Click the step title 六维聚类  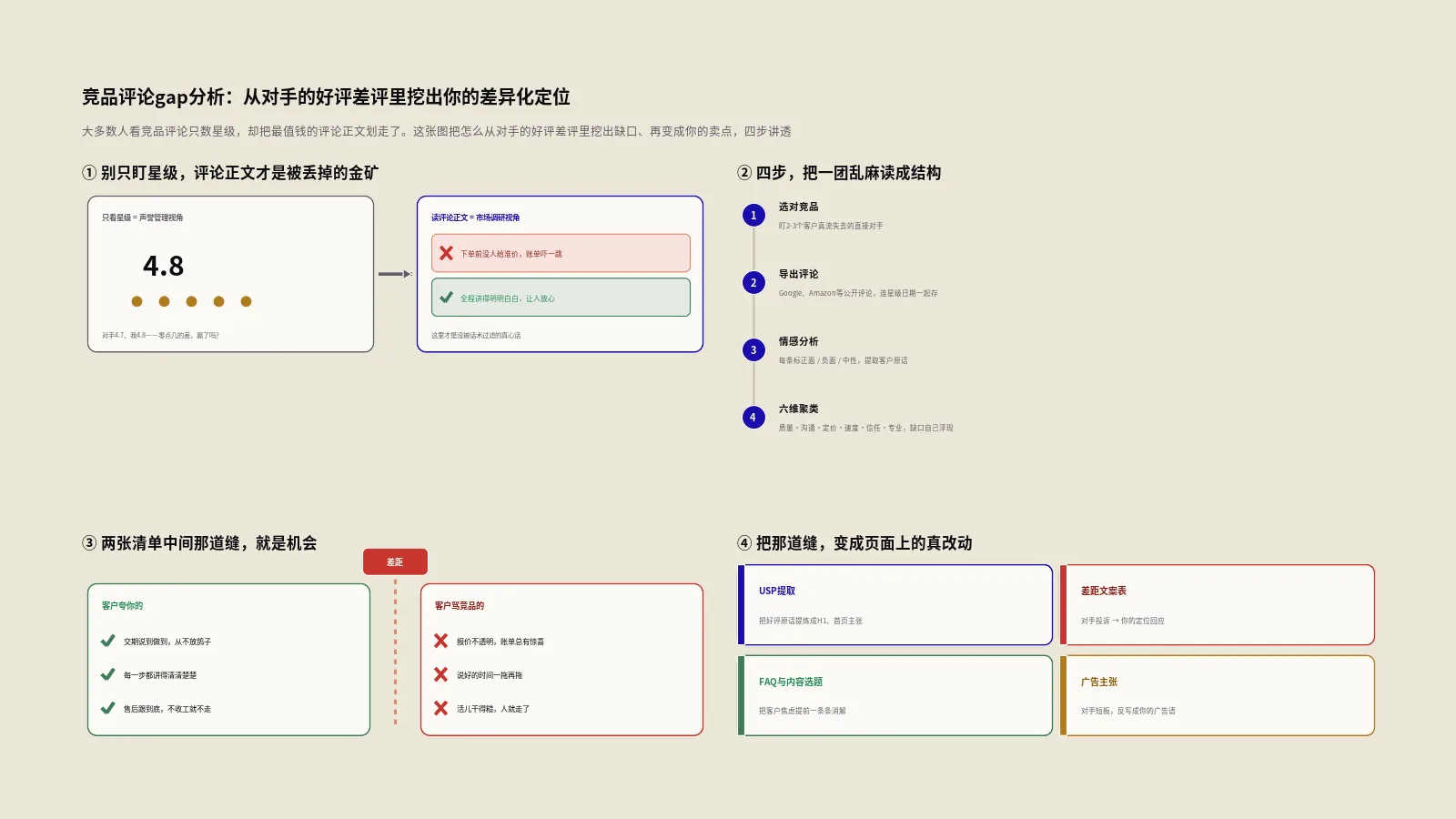[x=798, y=409]
